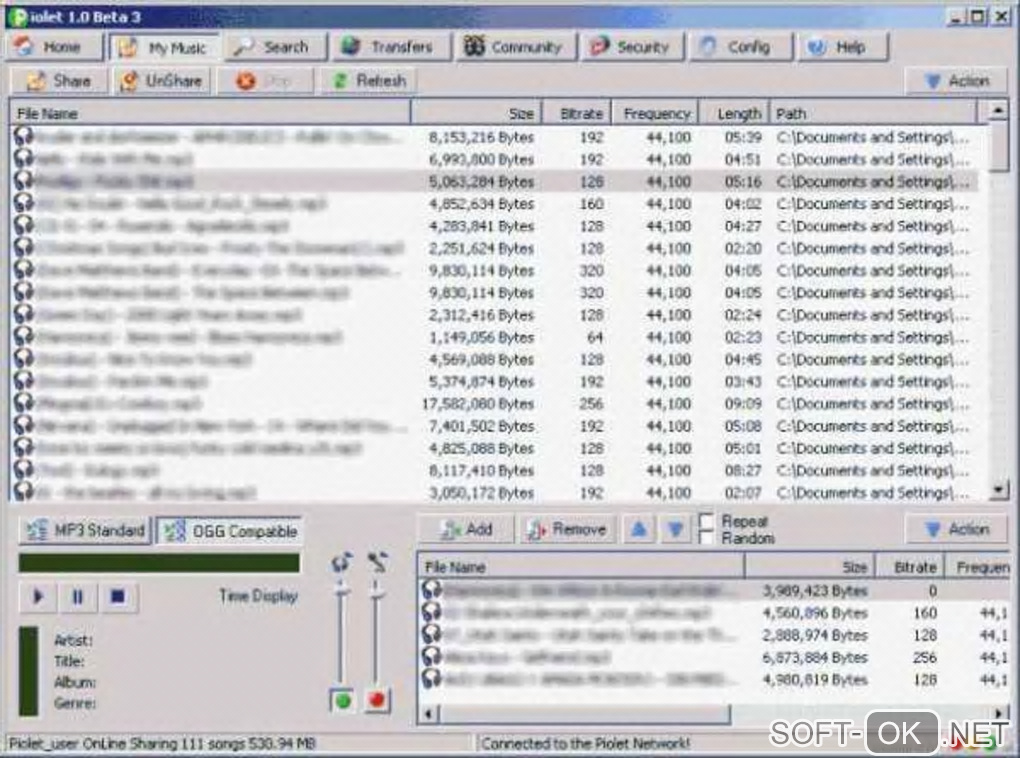Adjust the left volume slider

(341, 591)
